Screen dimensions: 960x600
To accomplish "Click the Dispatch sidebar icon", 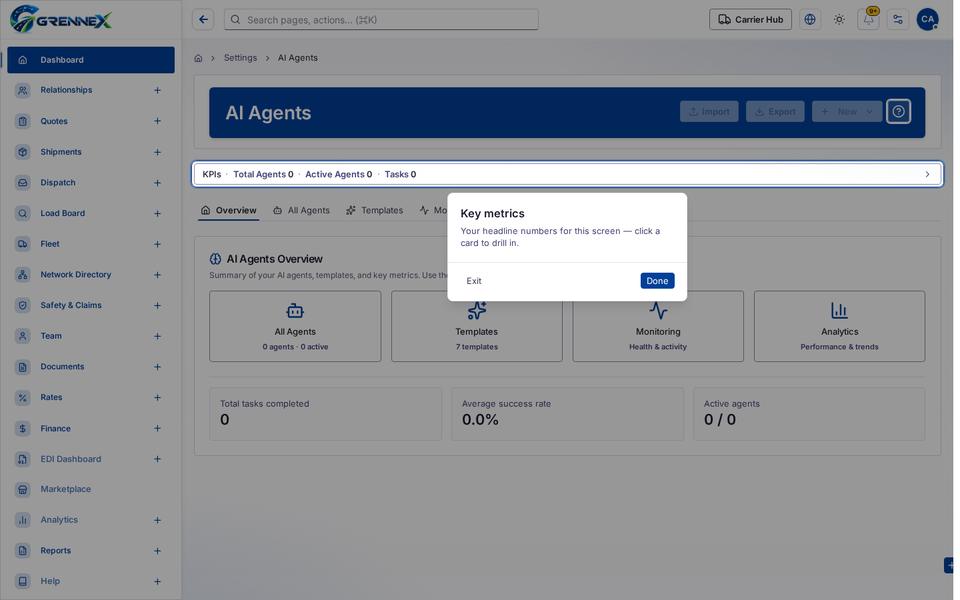I will click(x=23, y=182).
